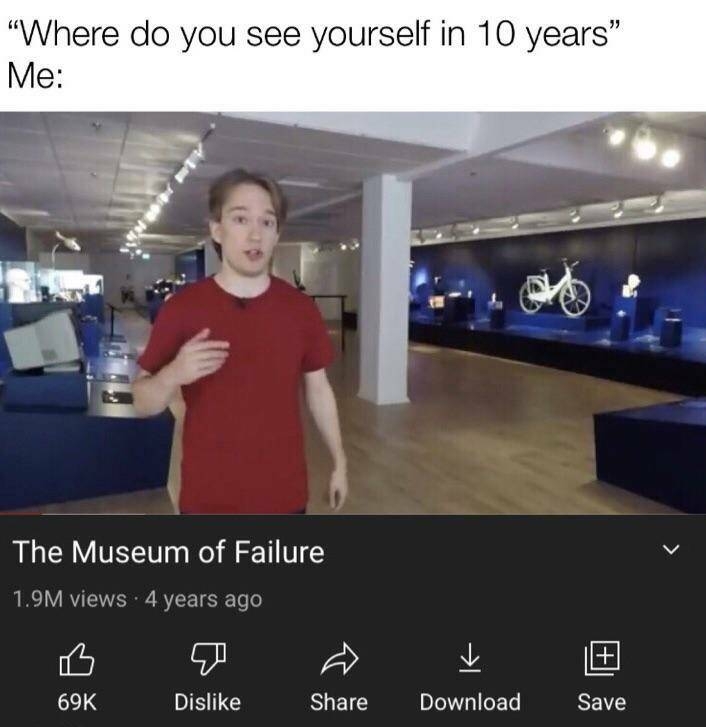The height and width of the screenshot is (727, 706).
Task: Tap the 1.9M views text
Action: pyautogui.click(x=70, y=599)
